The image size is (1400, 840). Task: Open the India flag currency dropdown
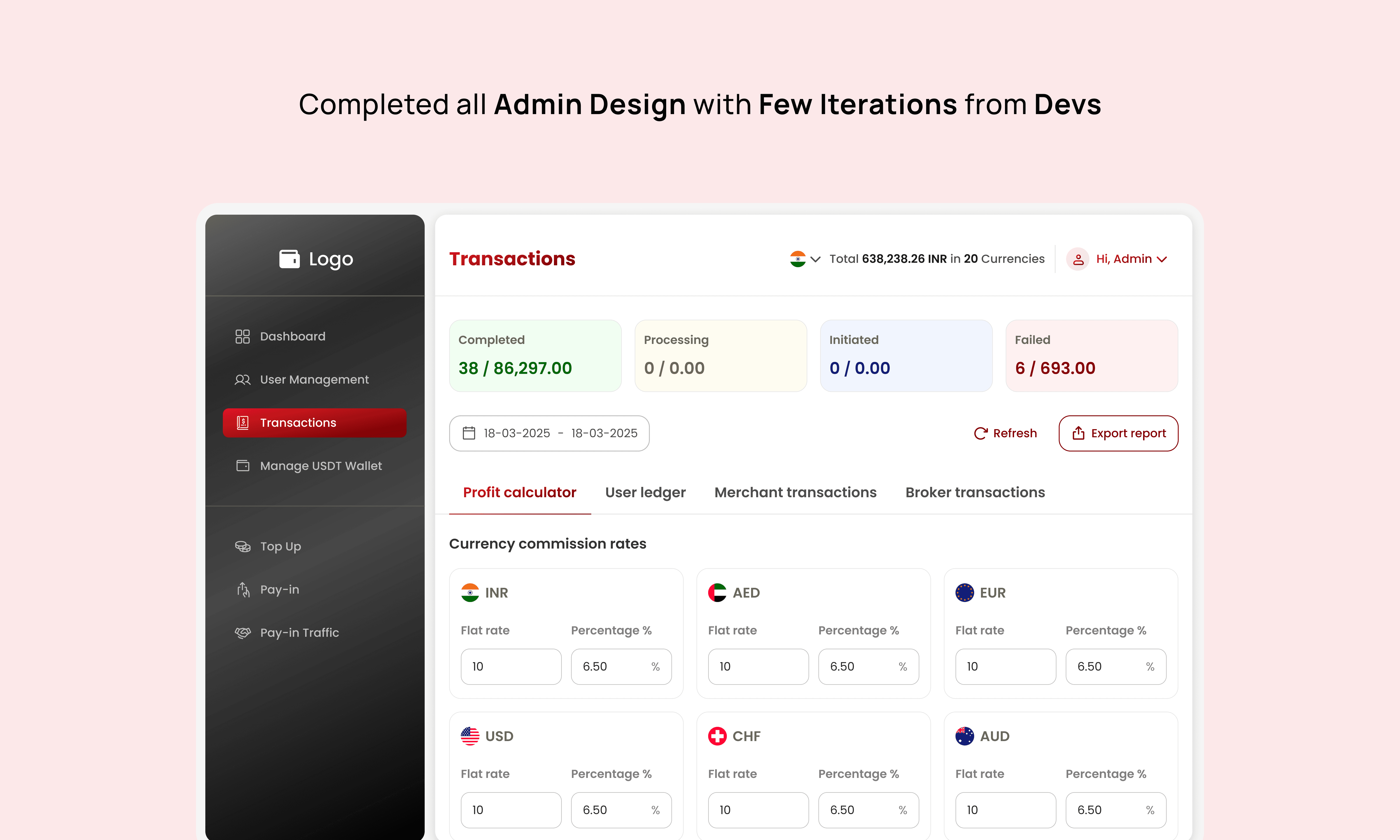coord(805,259)
